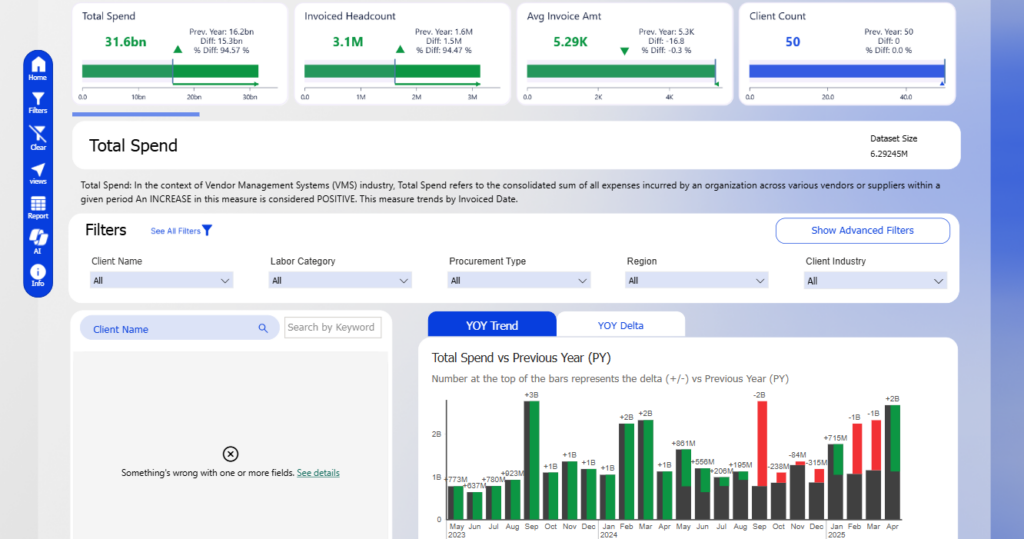1024x539 pixels.
Task: Open the Region filter dropdown
Action: tap(697, 281)
